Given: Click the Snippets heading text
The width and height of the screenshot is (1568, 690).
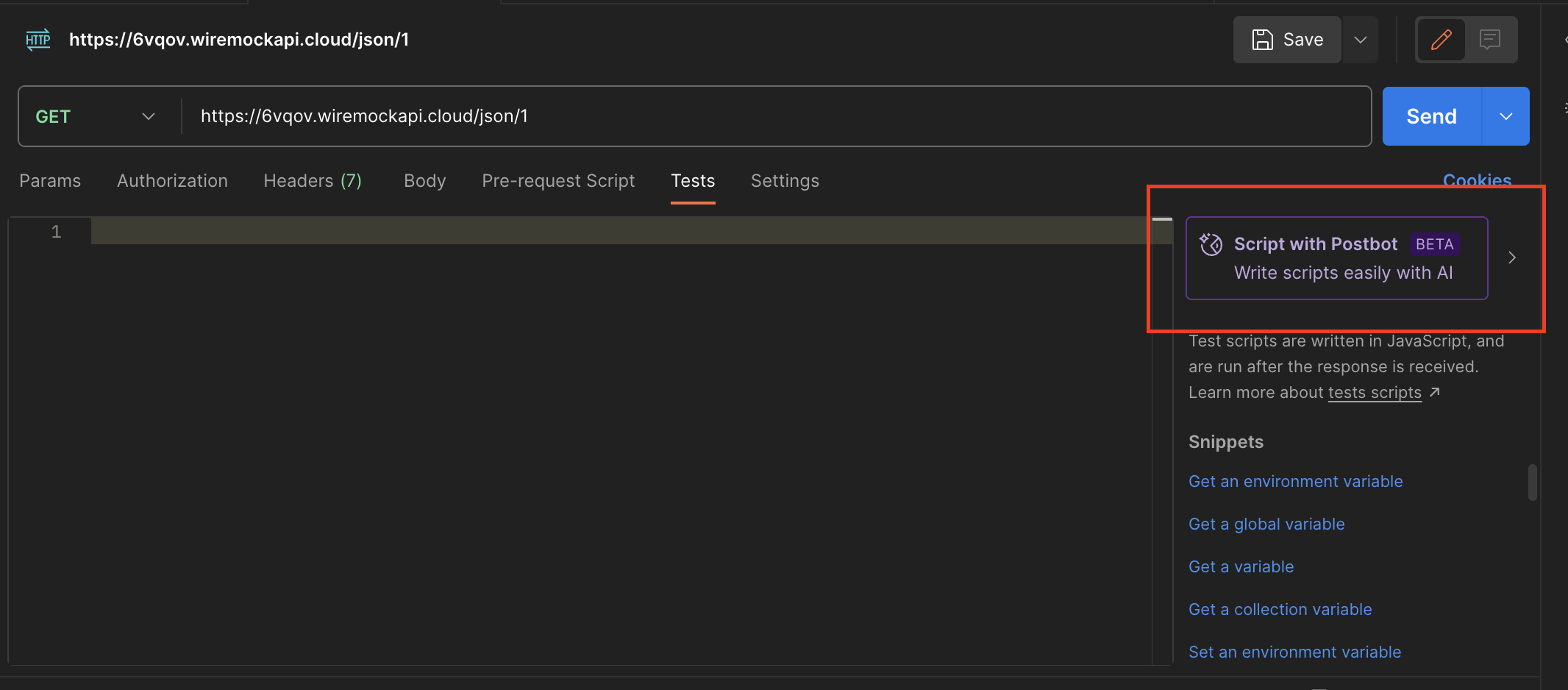Looking at the screenshot, I should pyautogui.click(x=1226, y=442).
